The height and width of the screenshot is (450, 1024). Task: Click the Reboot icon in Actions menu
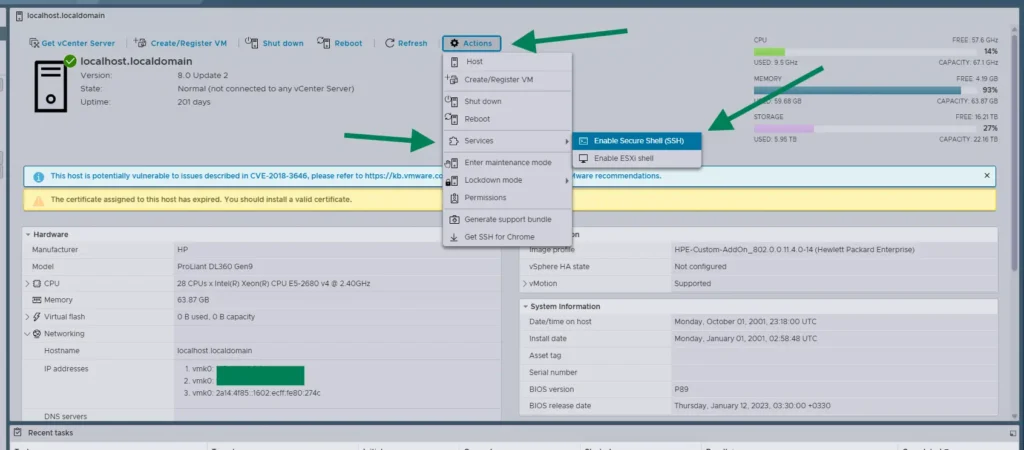pyautogui.click(x=452, y=119)
